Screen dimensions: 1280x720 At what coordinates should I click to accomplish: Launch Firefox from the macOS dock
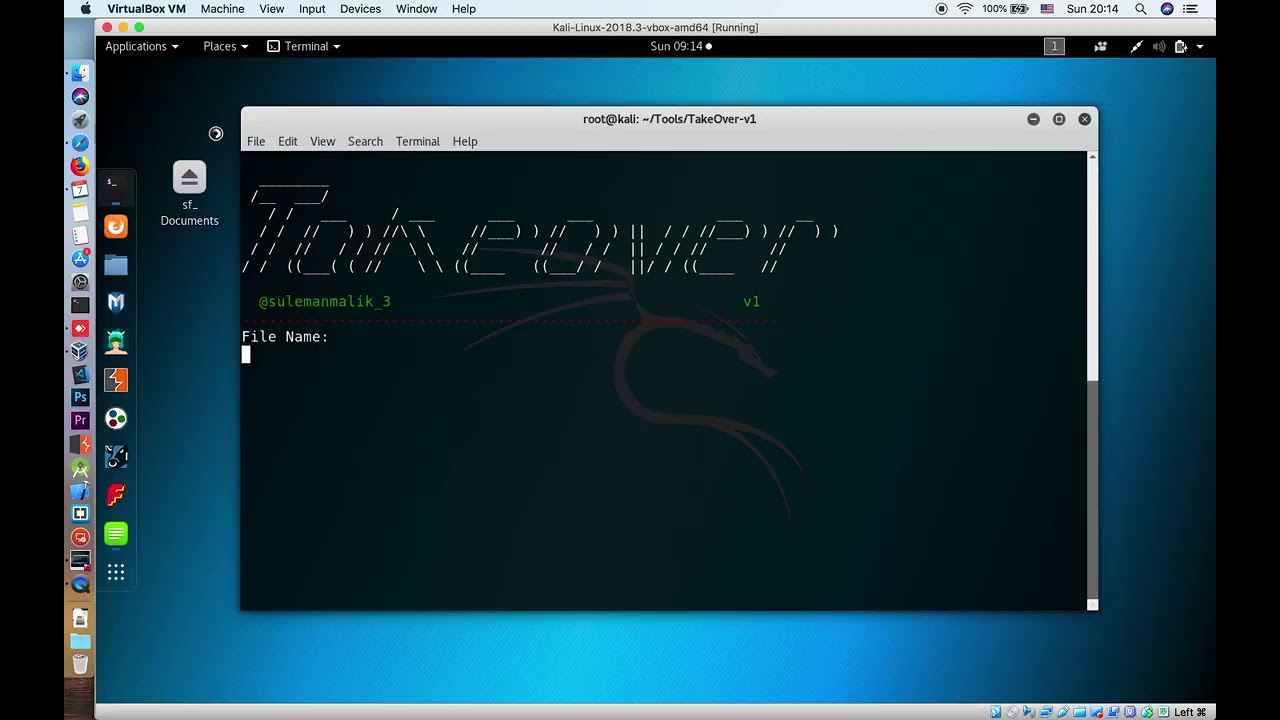[x=80, y=166]
